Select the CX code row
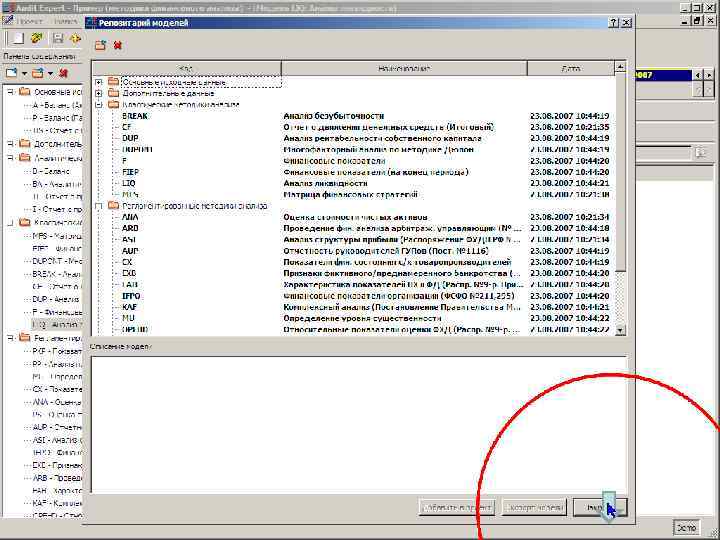Image resolution: width=720 pixels, height=540 pixels. point(354,262)
